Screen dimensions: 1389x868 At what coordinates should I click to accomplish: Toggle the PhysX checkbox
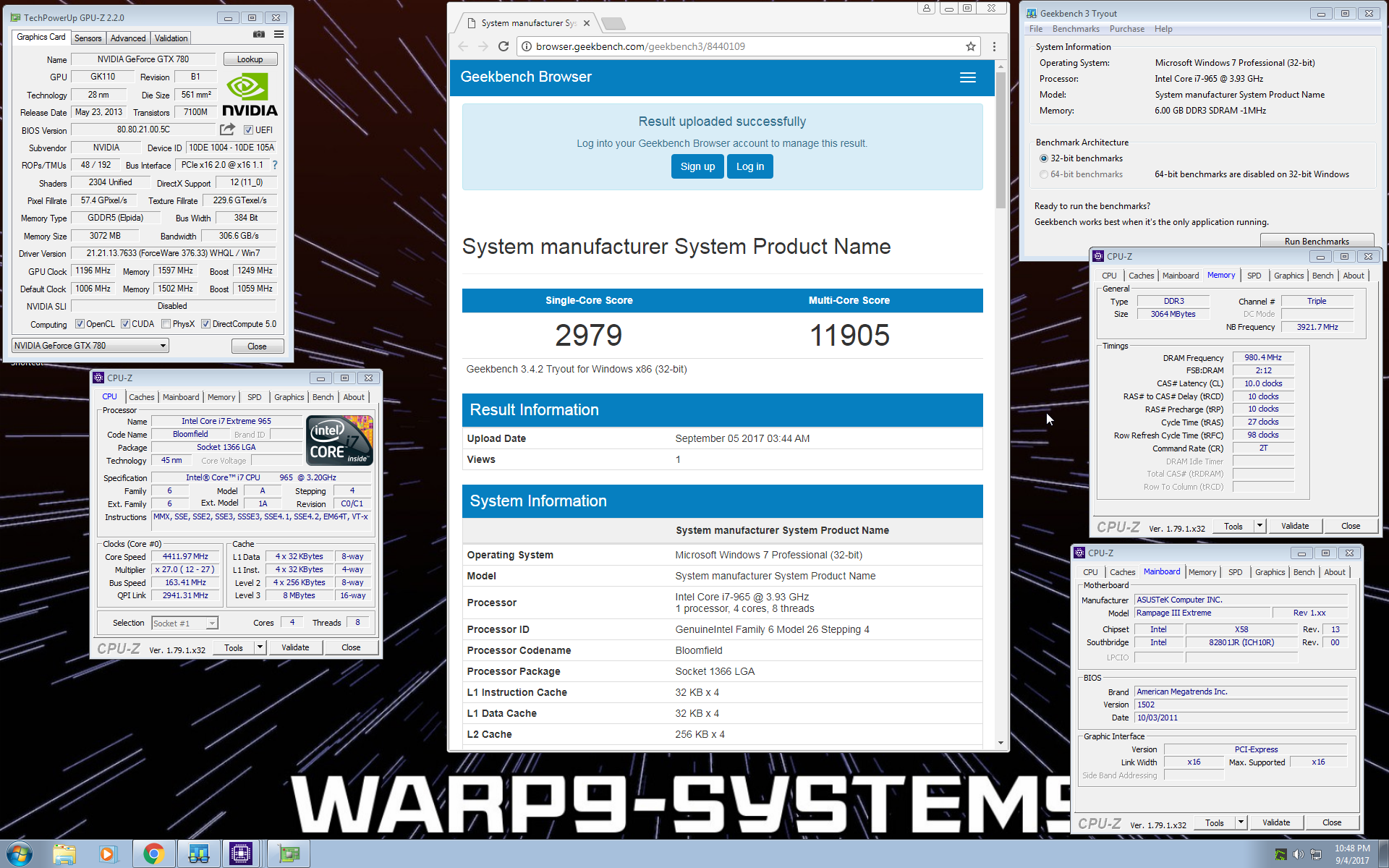click(166, 324)
